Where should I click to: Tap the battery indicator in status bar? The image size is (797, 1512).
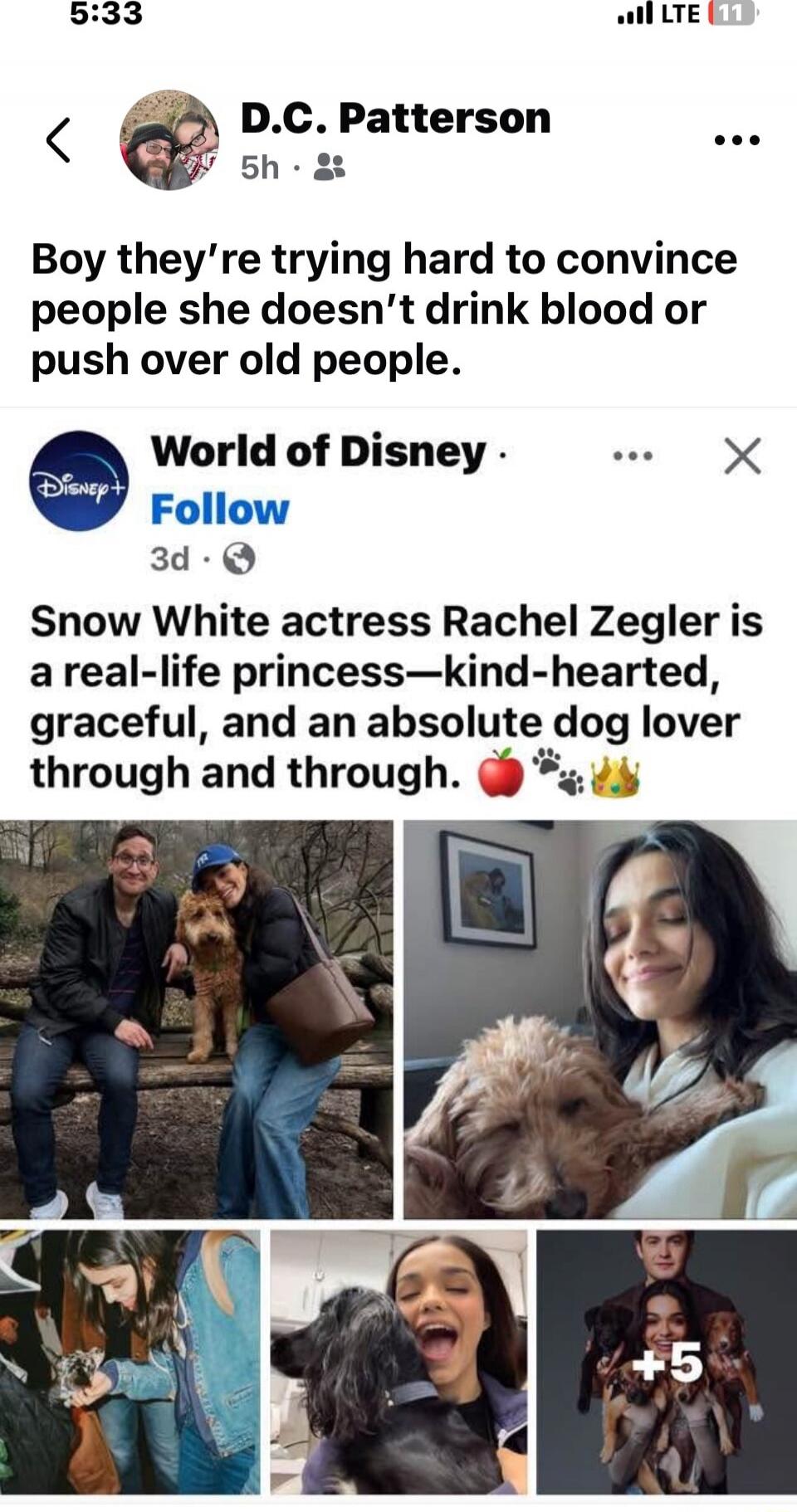[x=731, y=14]
